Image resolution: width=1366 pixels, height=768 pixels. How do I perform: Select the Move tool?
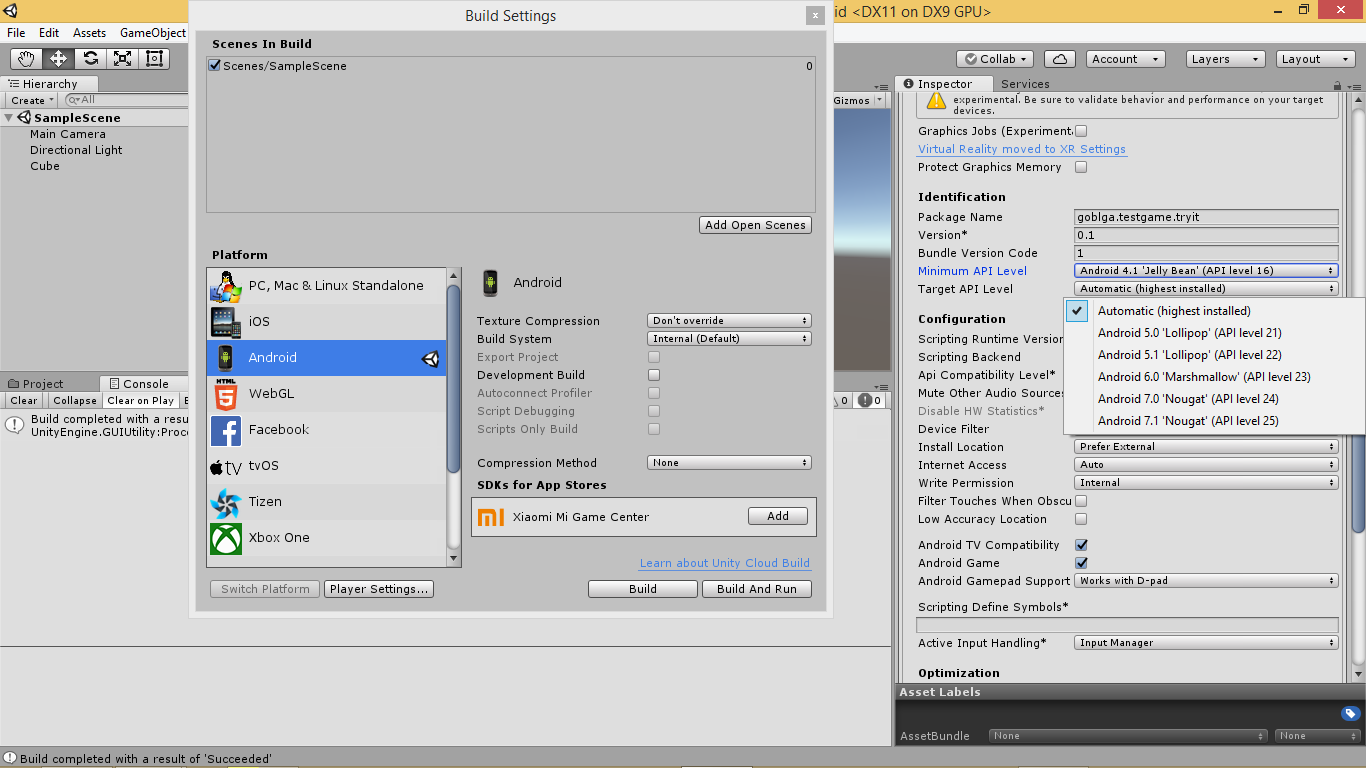[57, 58]
